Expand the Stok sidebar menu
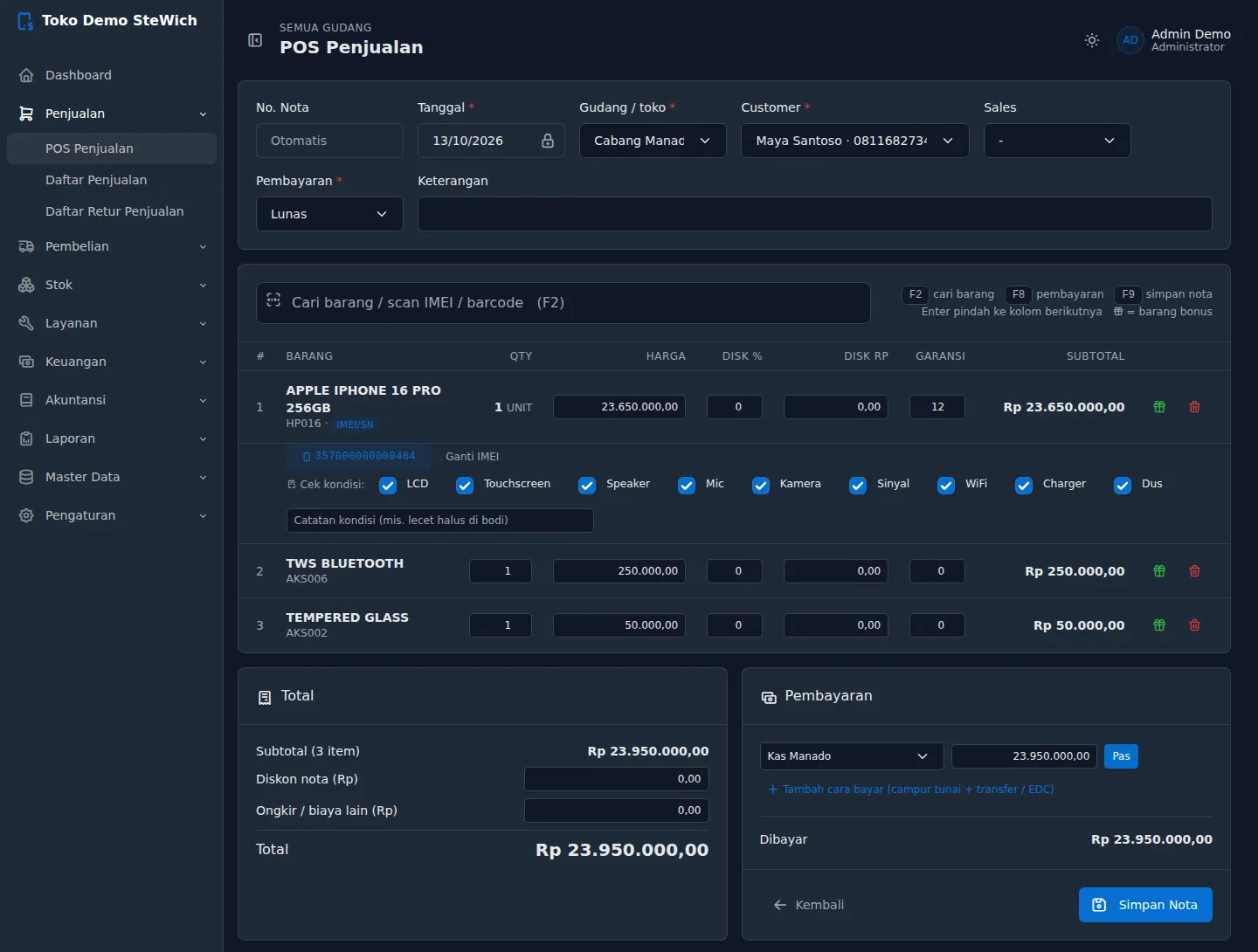This screenshot has width=1258, height=952. point(112,285)
